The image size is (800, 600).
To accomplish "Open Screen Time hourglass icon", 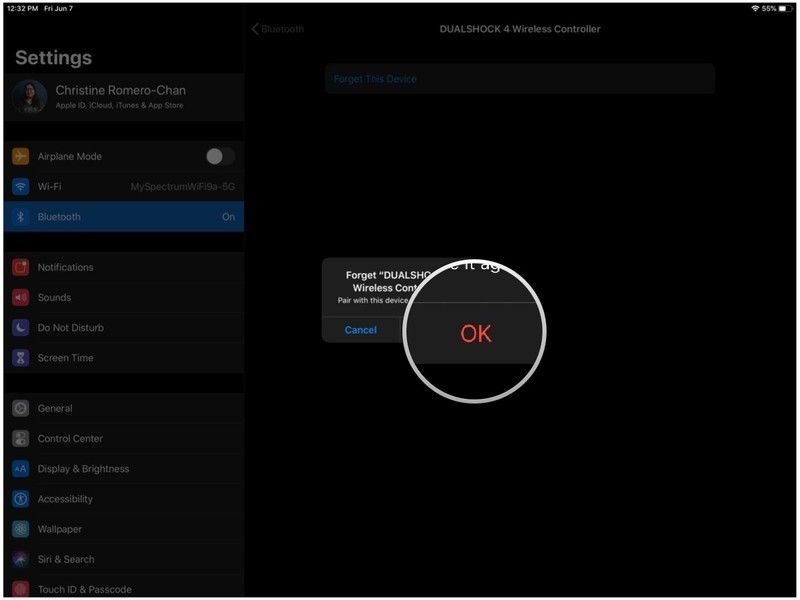I will (x=21, y=358).
